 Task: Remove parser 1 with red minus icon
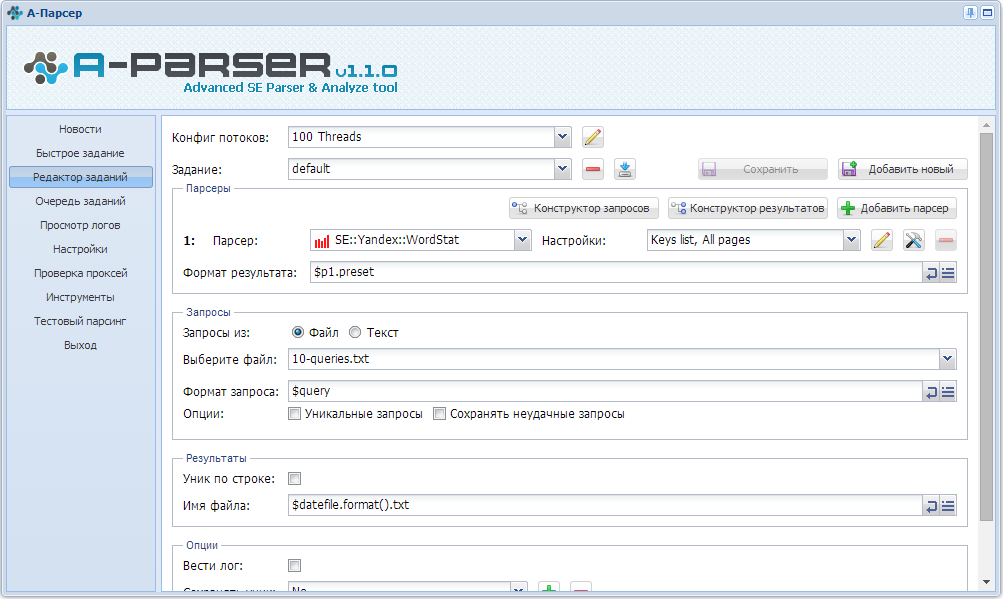[x=945, y=241]
